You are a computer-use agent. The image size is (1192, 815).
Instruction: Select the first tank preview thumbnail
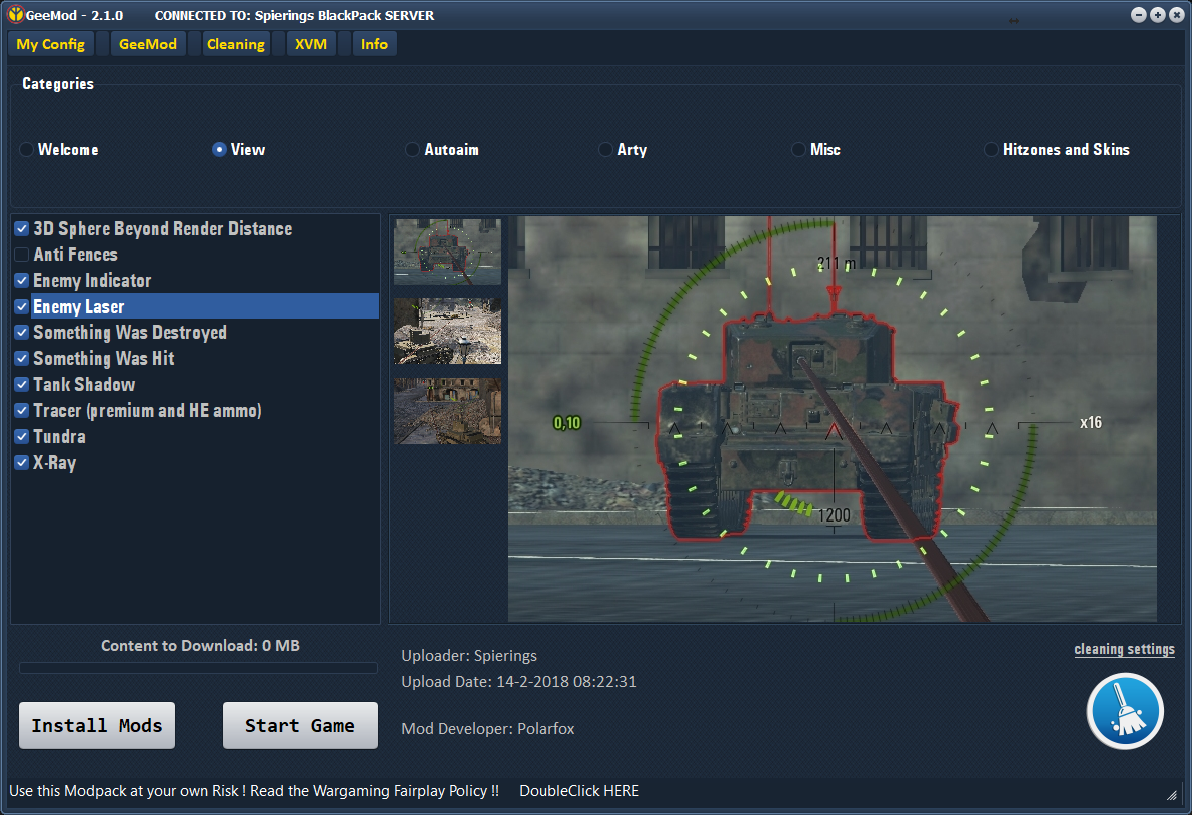tap(447, 252)
